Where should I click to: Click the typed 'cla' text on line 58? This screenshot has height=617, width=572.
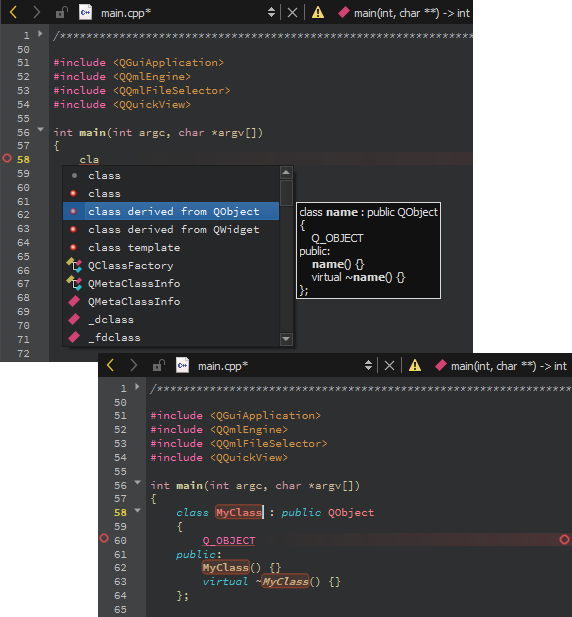pyautogui.click(x=89, y=160)
